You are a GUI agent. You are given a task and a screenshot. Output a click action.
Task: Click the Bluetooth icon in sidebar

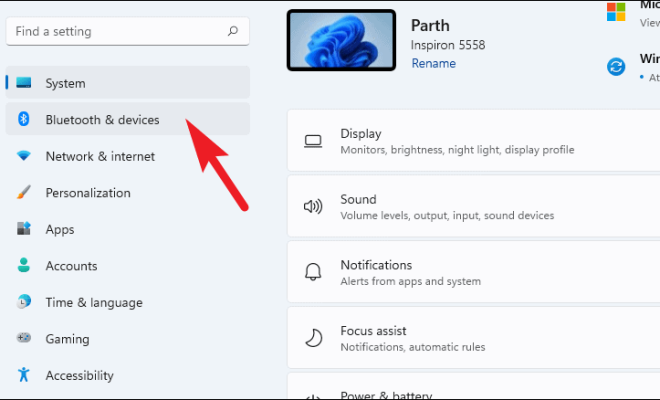pos(24,119)
